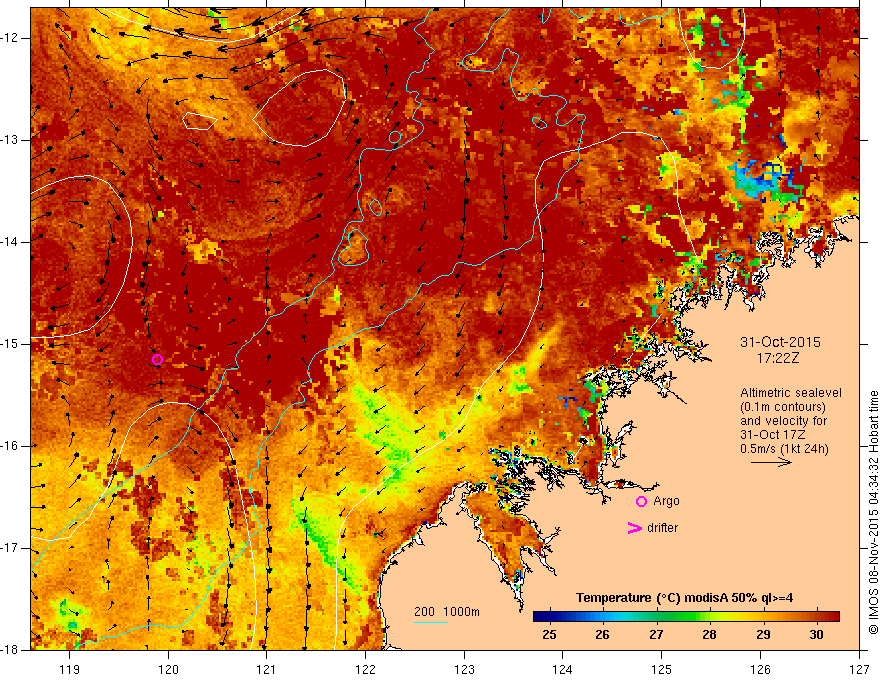This screenshot has width=880, height=680.
Task: Click the "Temperature (°C) modisA 50% ql>=4" title
Action: coord(684,598)
